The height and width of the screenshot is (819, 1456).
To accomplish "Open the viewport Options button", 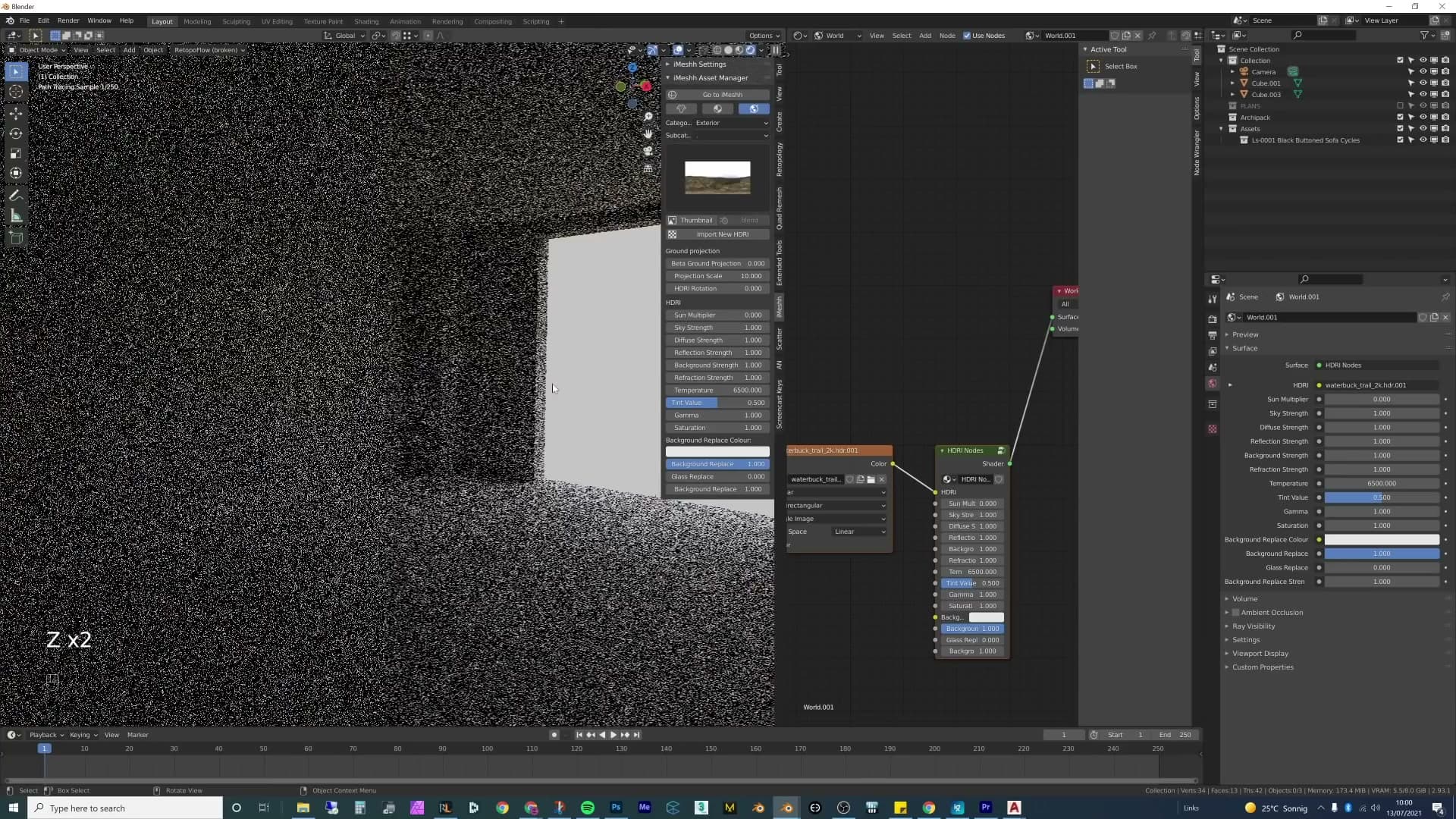I will point(764,36).
